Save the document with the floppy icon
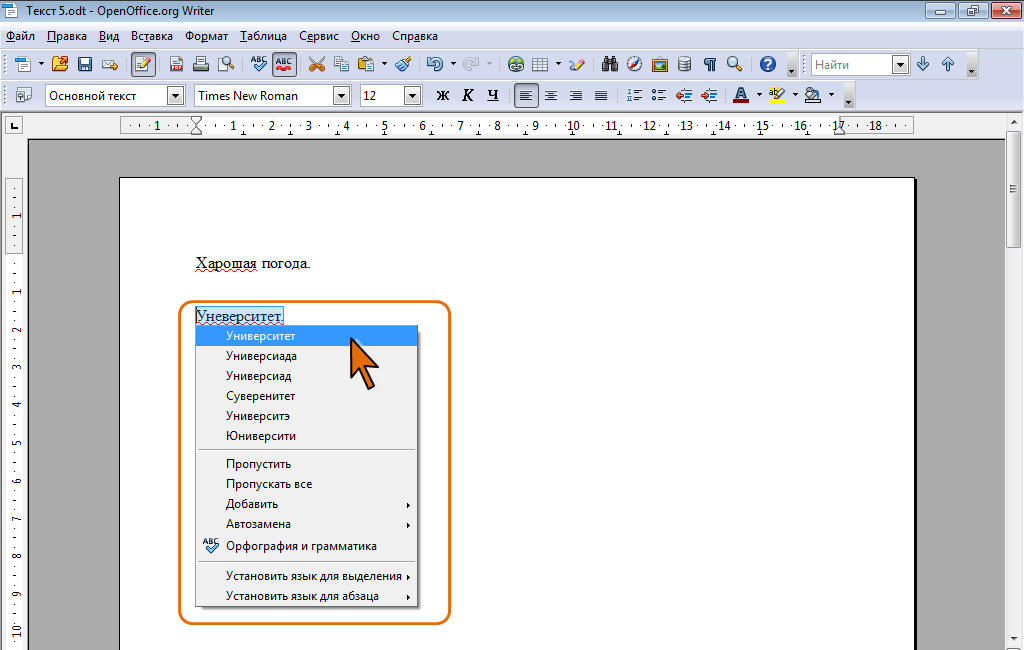The image size is (1024, 650). 85,64
